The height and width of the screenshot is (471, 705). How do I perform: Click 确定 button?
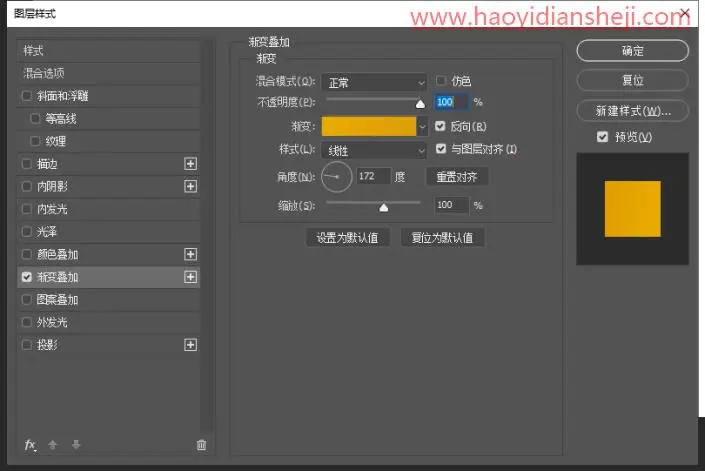pos(633,51)
